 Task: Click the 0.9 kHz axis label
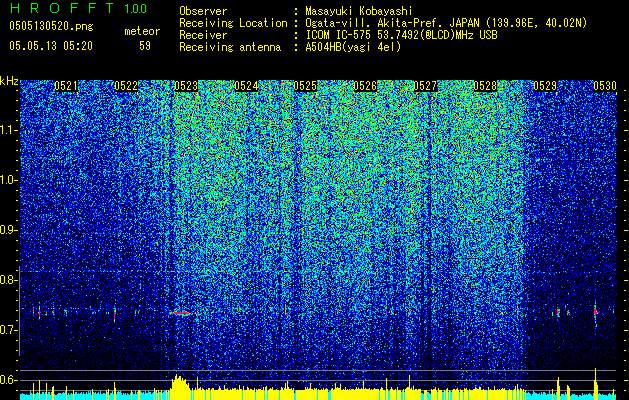point(9,230)
